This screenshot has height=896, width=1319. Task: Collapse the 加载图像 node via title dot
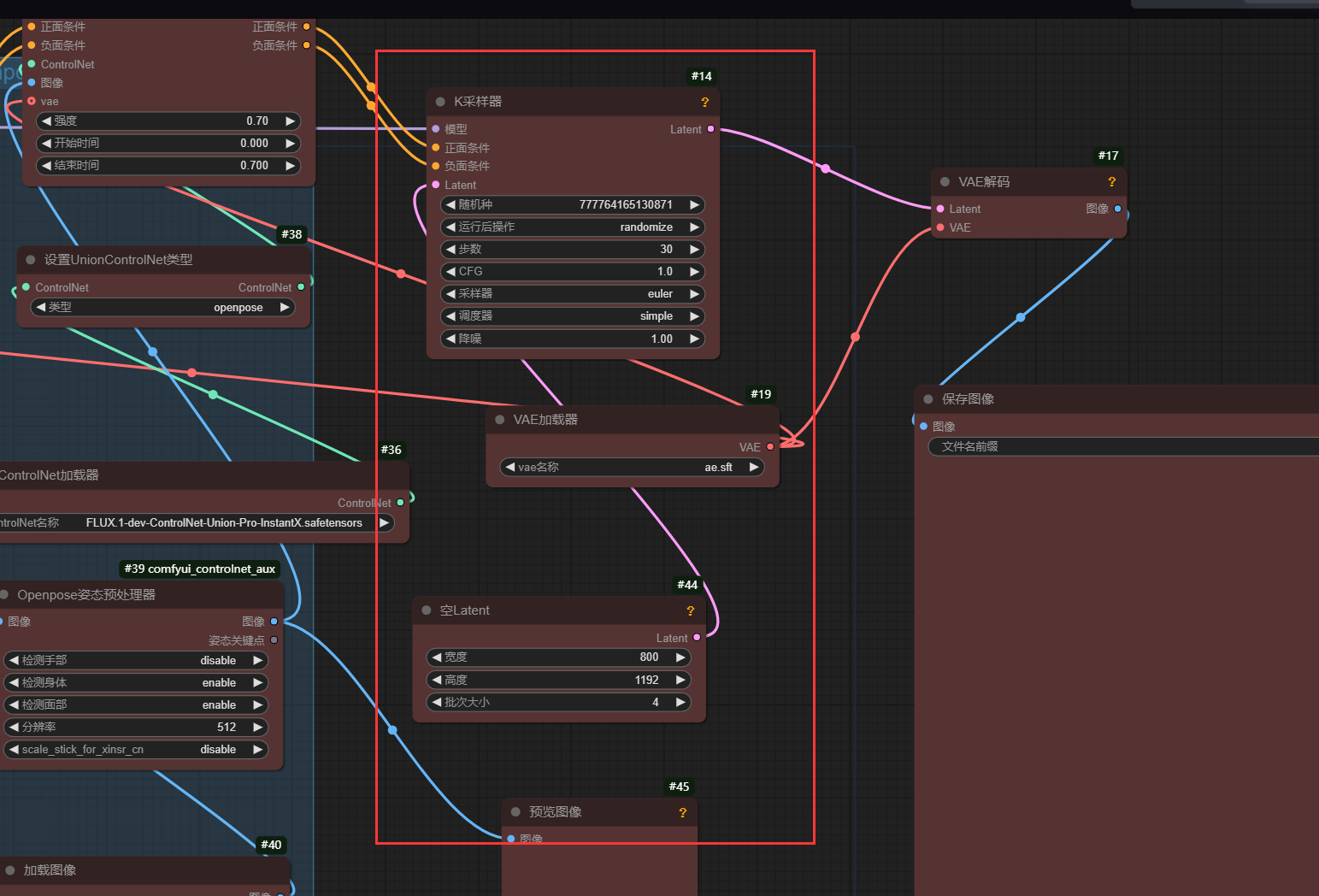[x=10, y=870]
